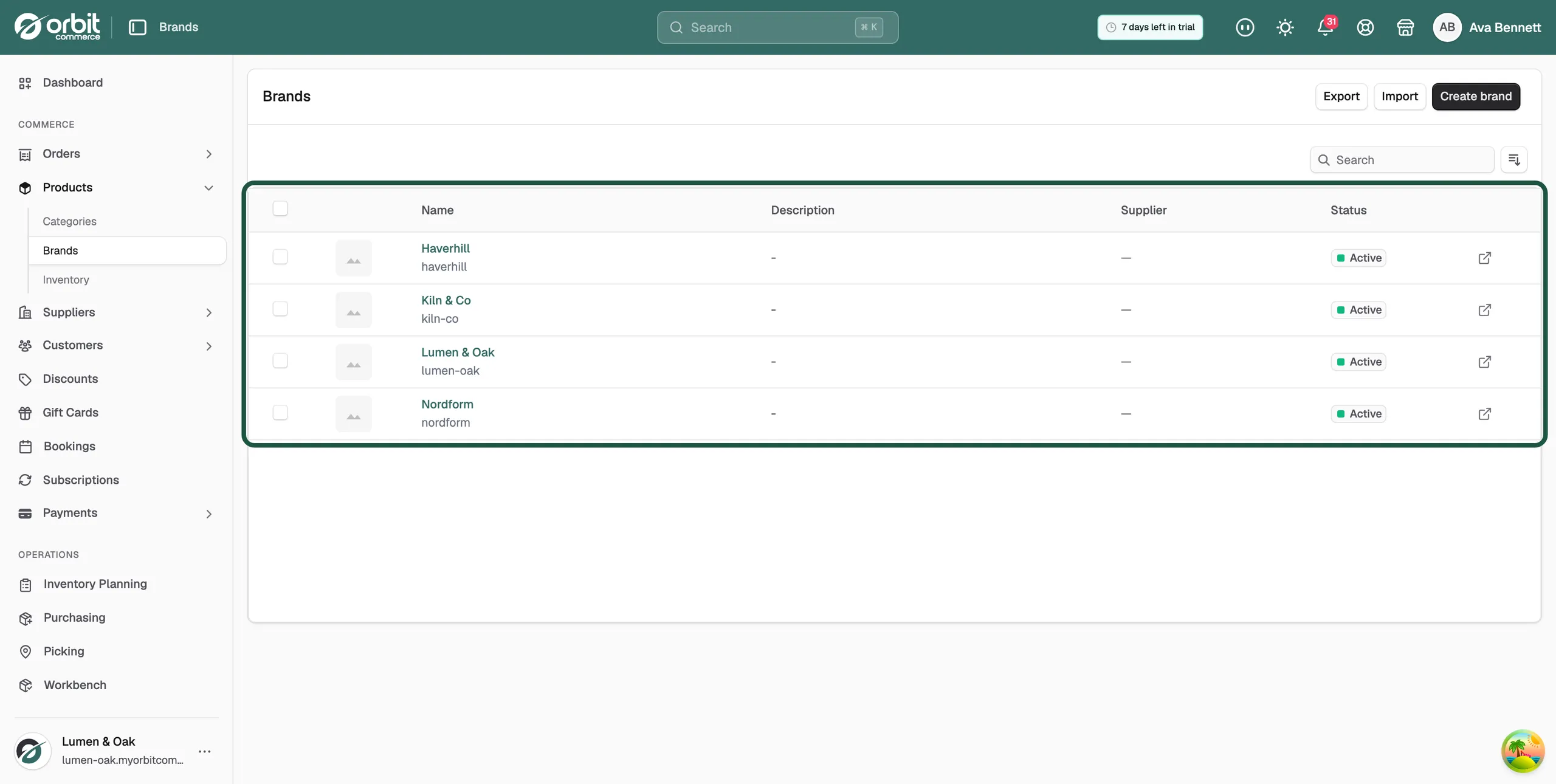
Task: Click the Haverhill image placeholder thumbnail
Action: [354, 258]
